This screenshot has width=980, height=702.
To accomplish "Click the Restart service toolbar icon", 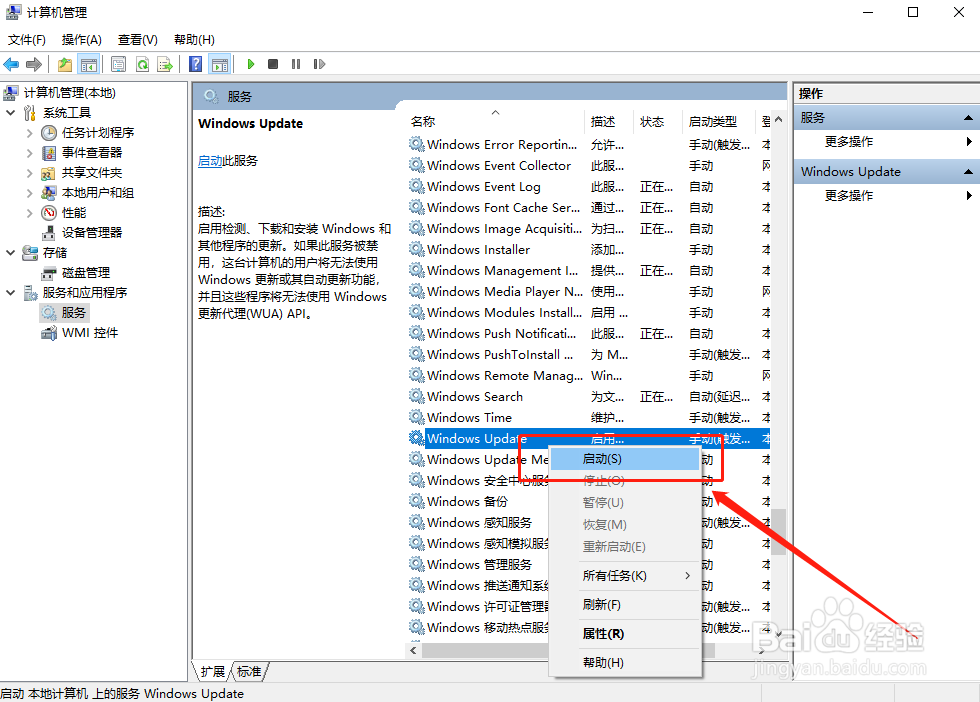I will tap(319, 64).
